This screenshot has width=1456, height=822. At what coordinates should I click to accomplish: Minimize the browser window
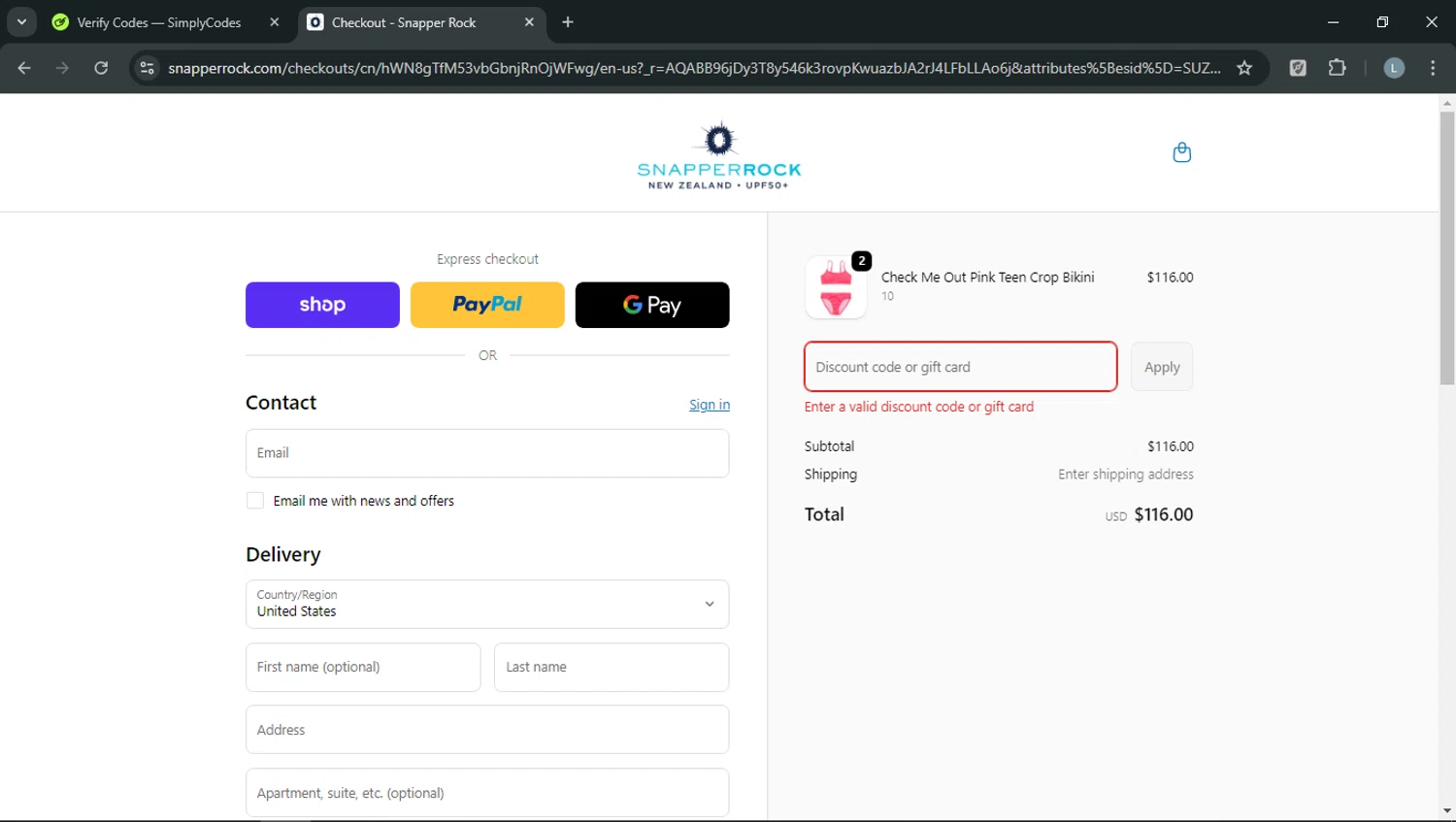[x=1333, y=21]
